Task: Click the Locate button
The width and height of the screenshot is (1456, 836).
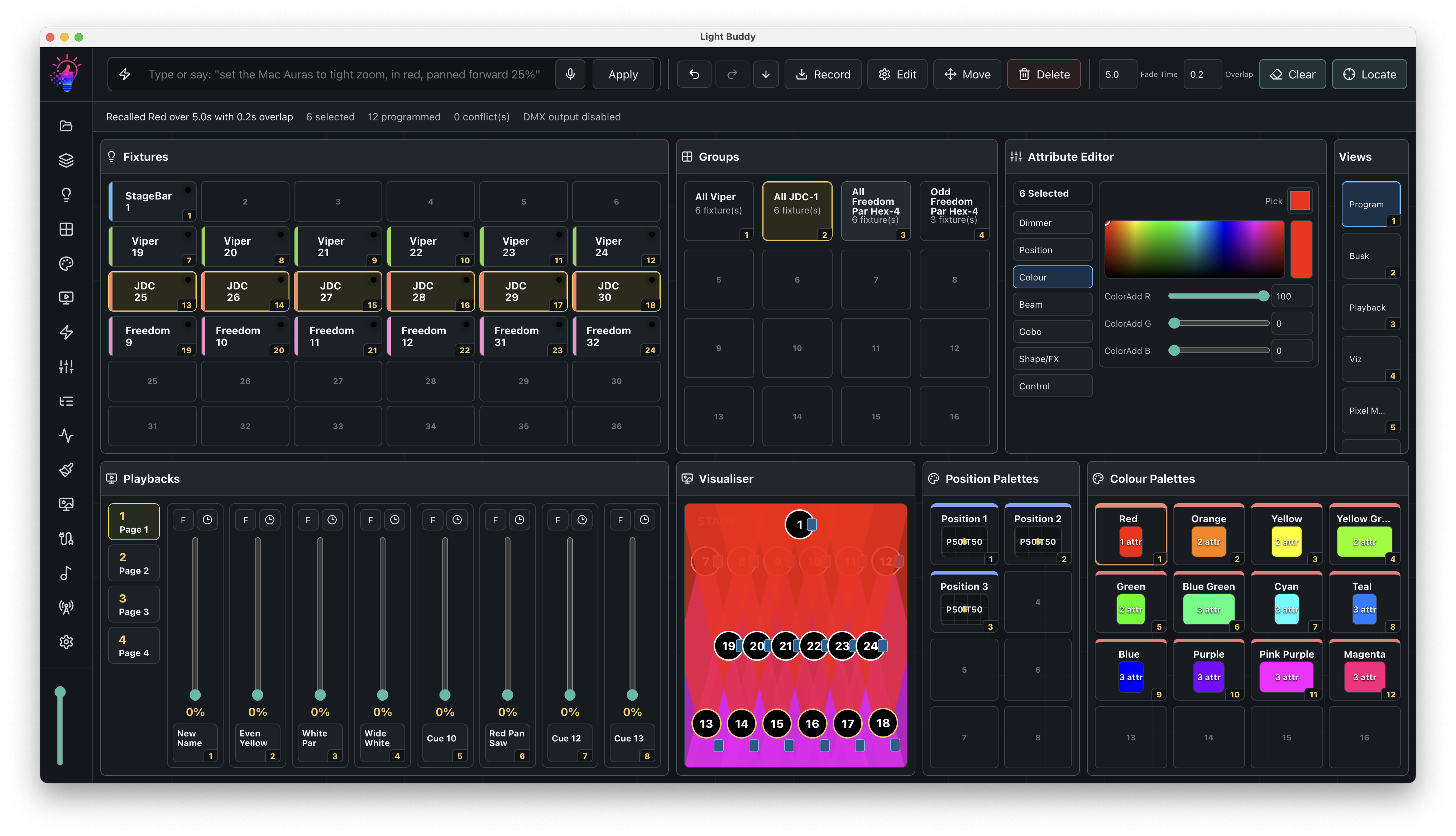Action: pos(1369,74)
